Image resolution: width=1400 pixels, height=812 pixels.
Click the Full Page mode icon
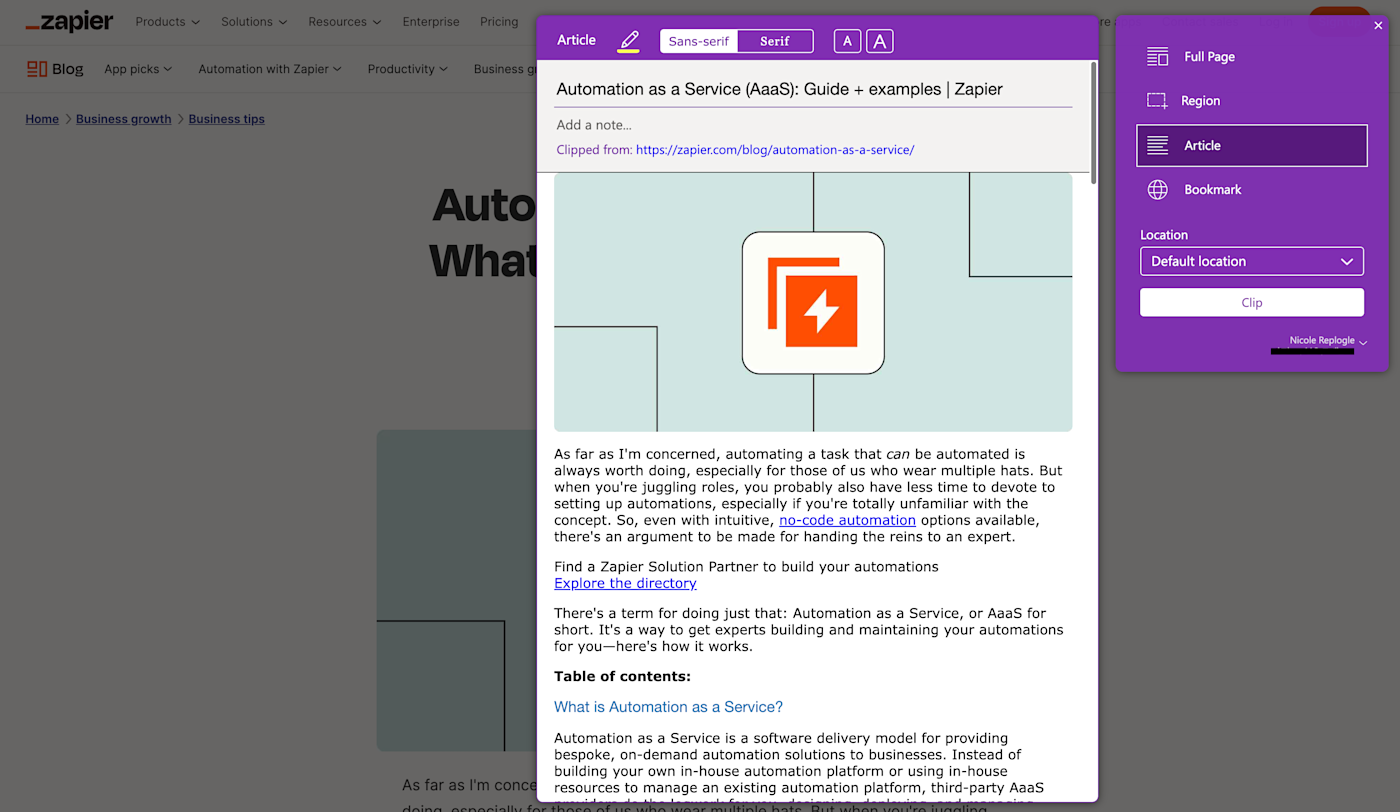click(x=1157, y=57)
